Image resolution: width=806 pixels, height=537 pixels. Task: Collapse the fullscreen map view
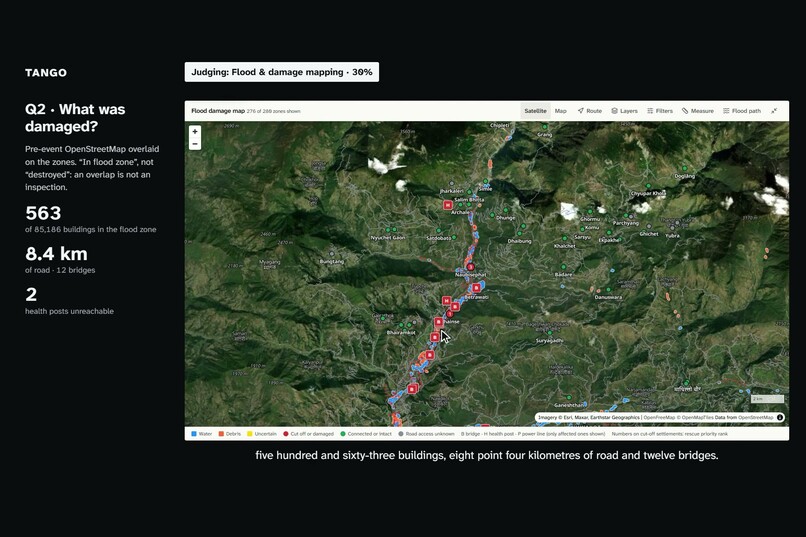[x=774, y=111]
